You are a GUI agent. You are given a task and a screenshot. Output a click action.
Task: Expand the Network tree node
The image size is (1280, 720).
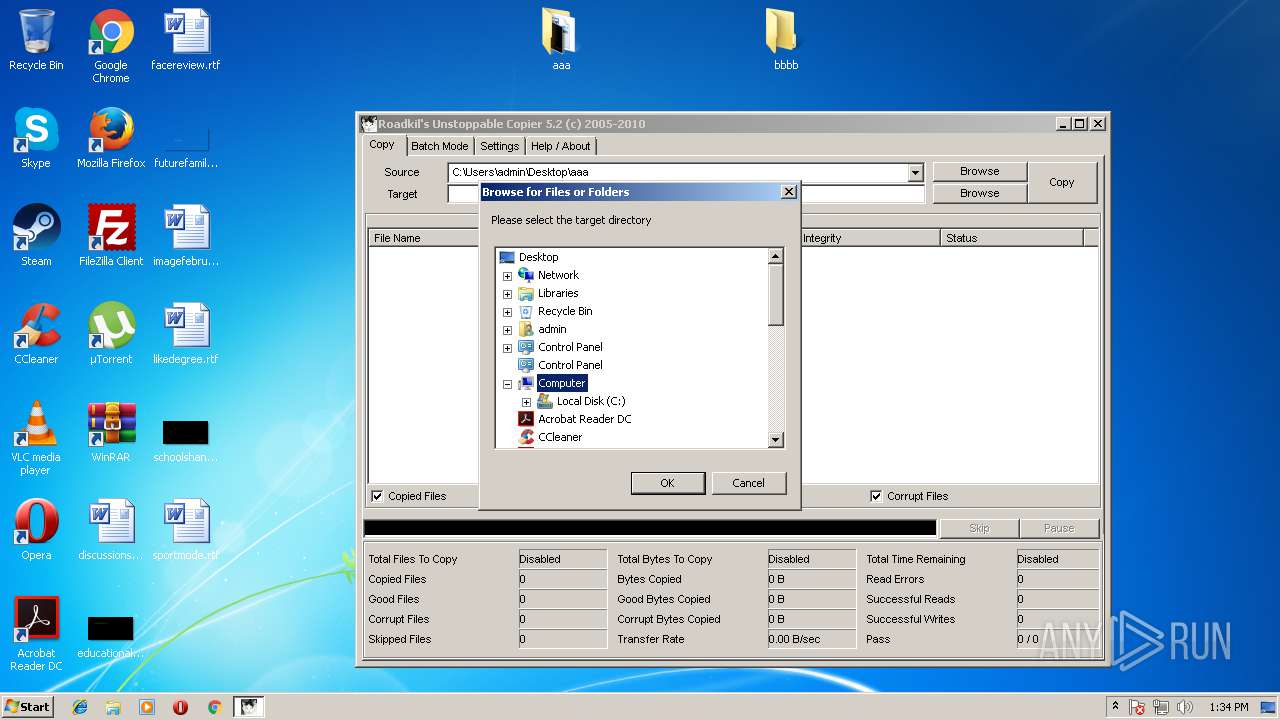pyautogui.click(x=507, y=276)
